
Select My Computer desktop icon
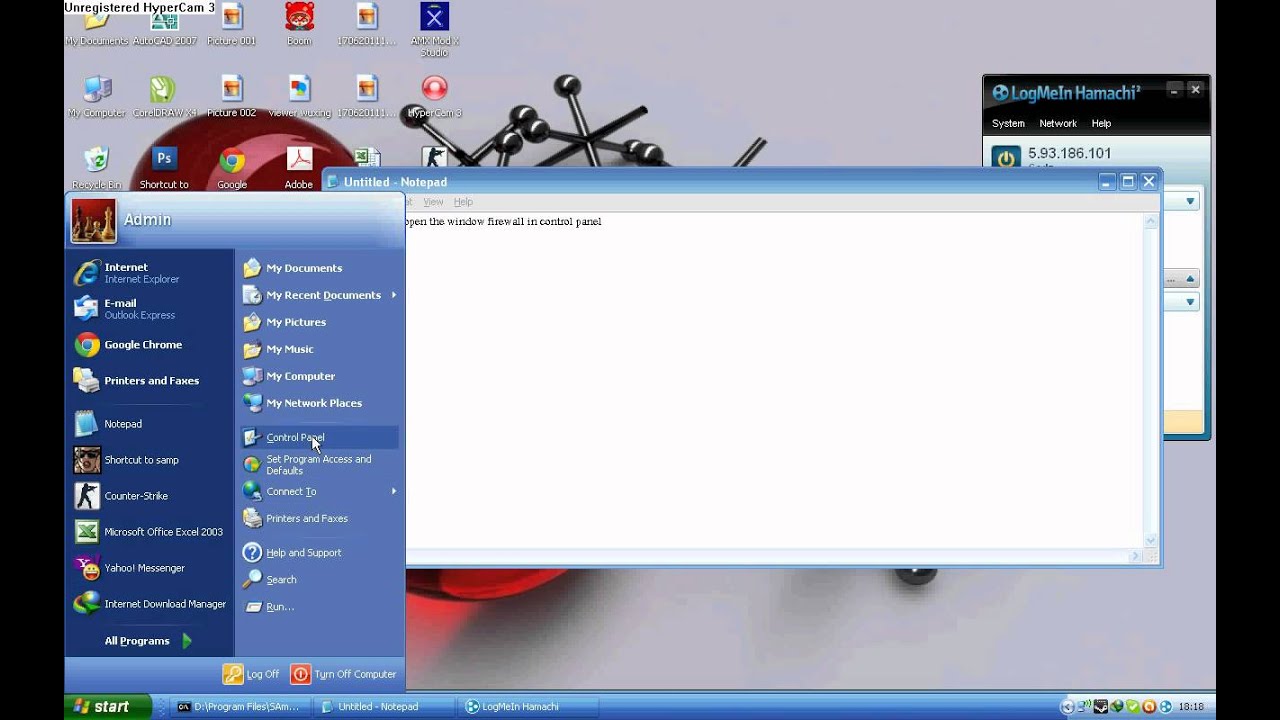point(97,97)
